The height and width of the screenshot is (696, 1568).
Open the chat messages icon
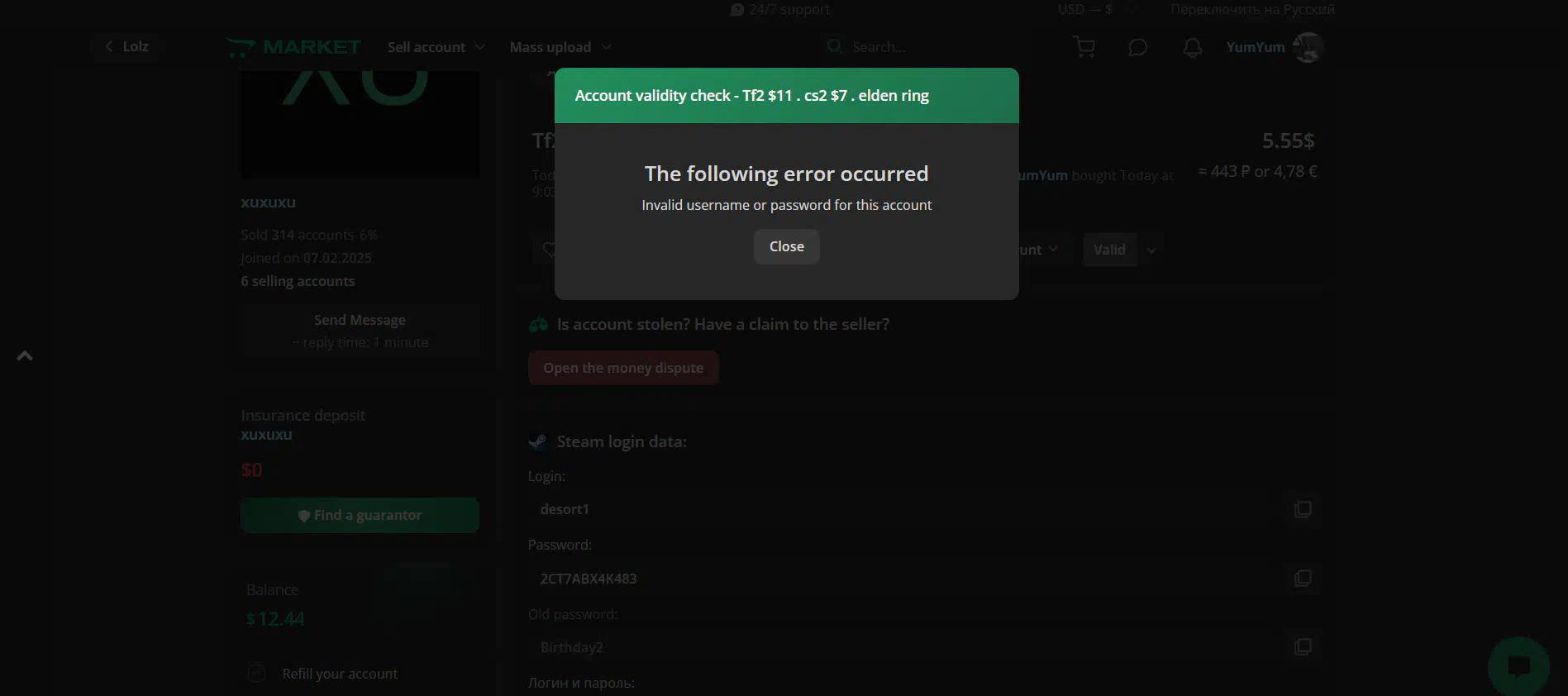(x=1137, y=47)
